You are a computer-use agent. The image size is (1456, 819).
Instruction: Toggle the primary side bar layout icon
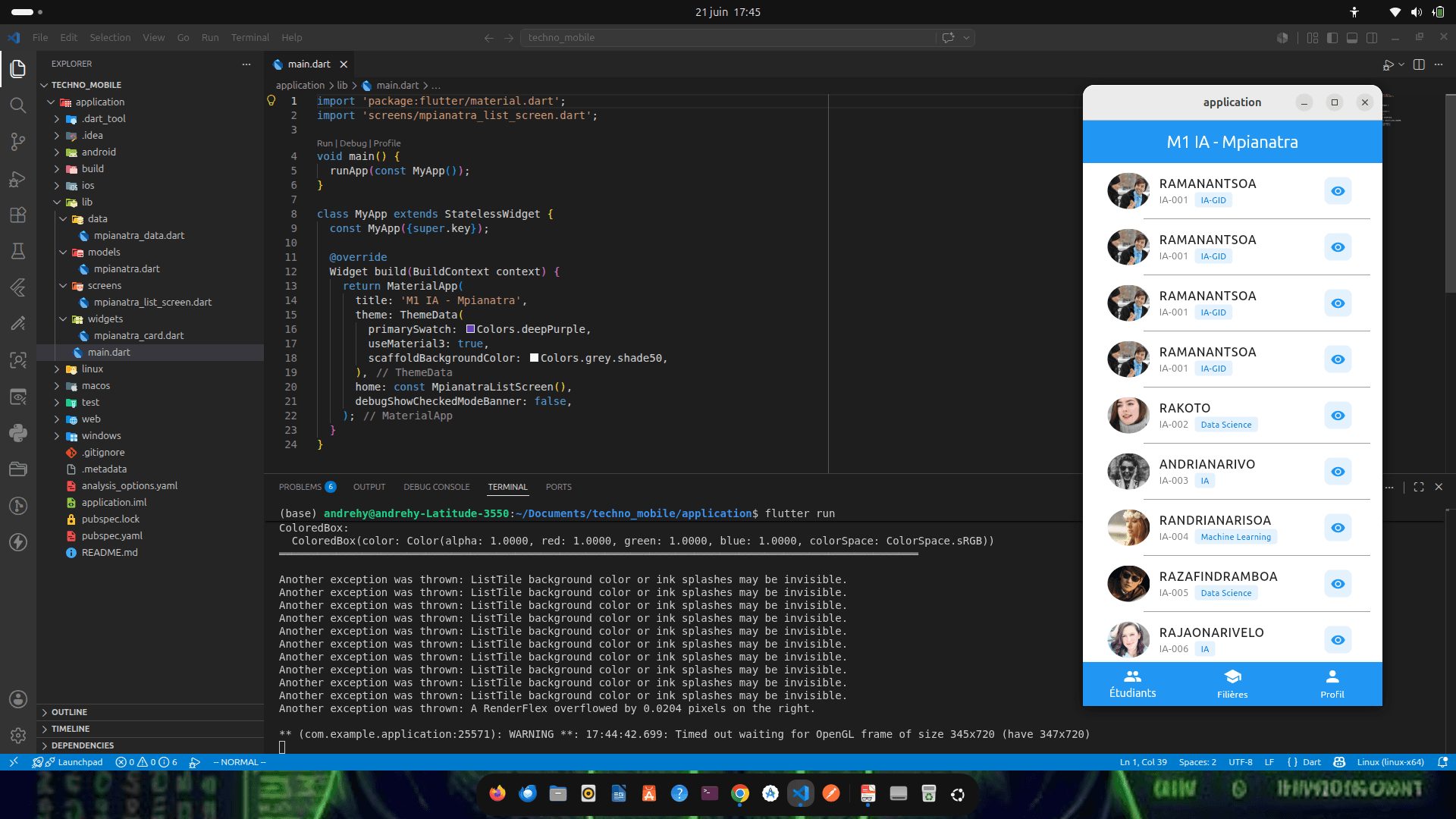[1332, 38]
